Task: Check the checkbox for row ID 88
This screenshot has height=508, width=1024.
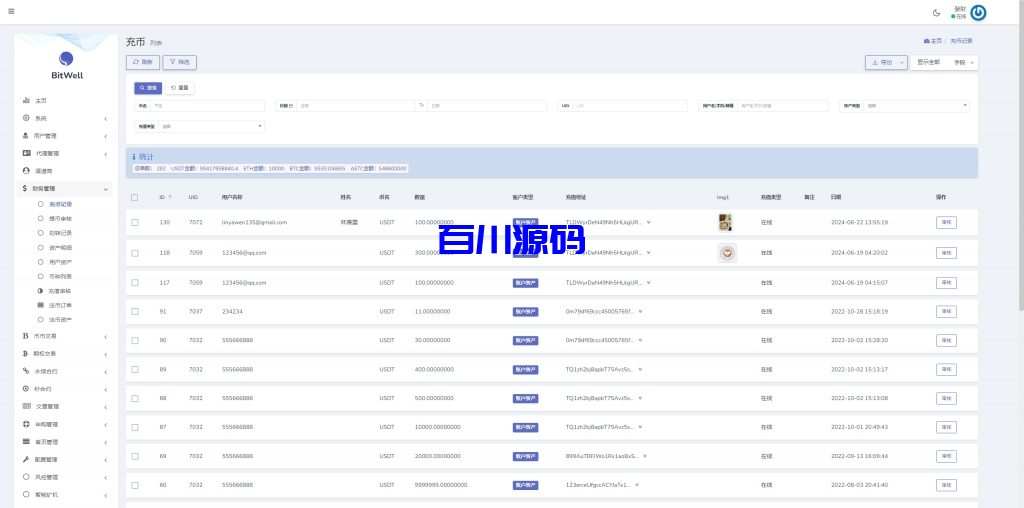Action: 135,398
